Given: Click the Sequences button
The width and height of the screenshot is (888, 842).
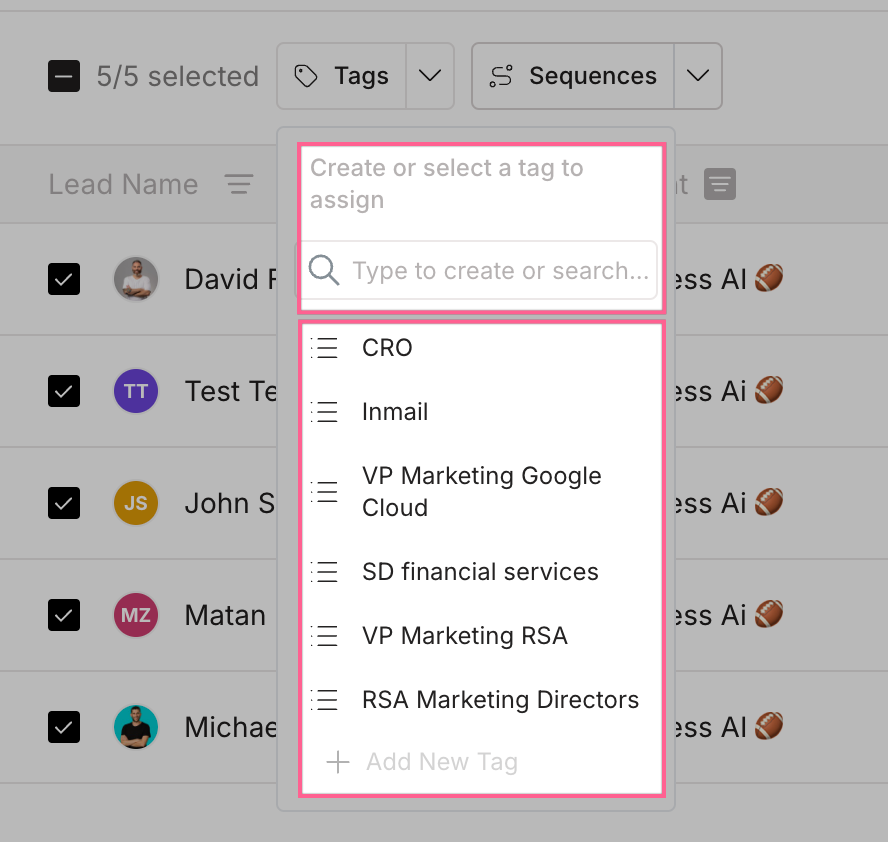Looking at the screenshot, I should click(574, 76).
